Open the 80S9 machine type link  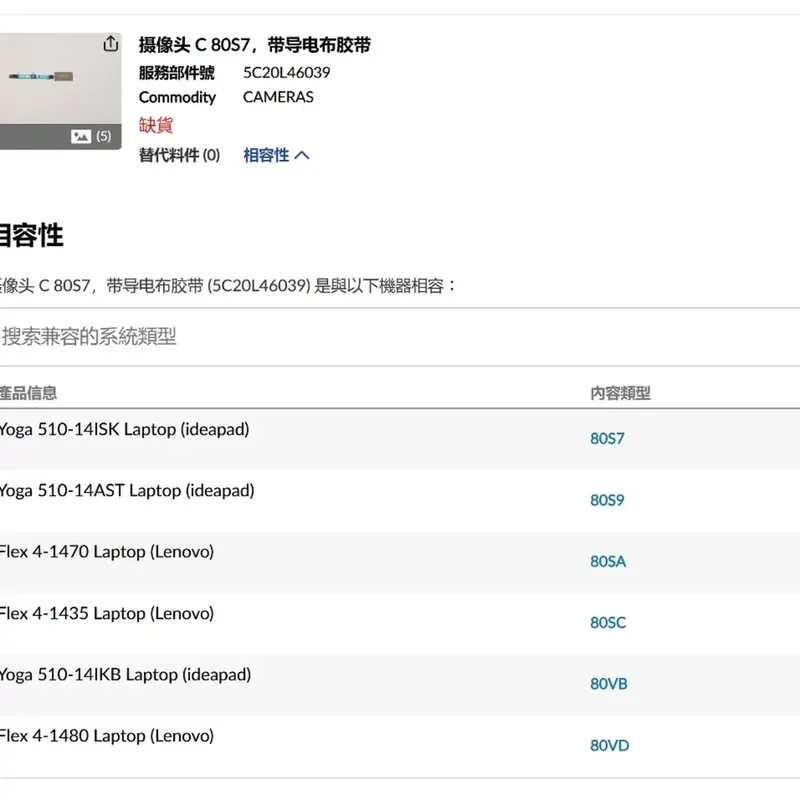click(607, 500)
